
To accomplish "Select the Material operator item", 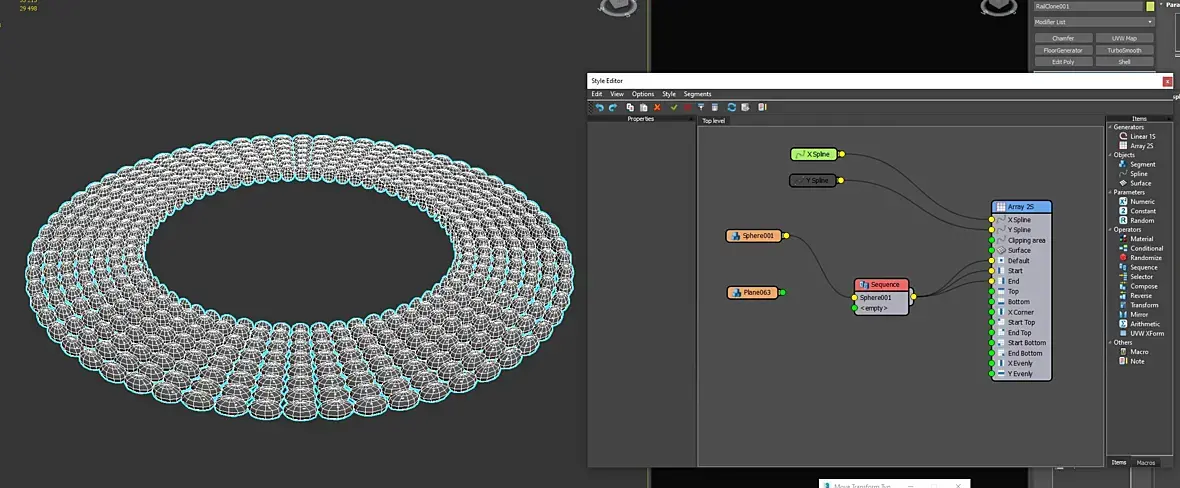I will click(x=1136, y=239).
